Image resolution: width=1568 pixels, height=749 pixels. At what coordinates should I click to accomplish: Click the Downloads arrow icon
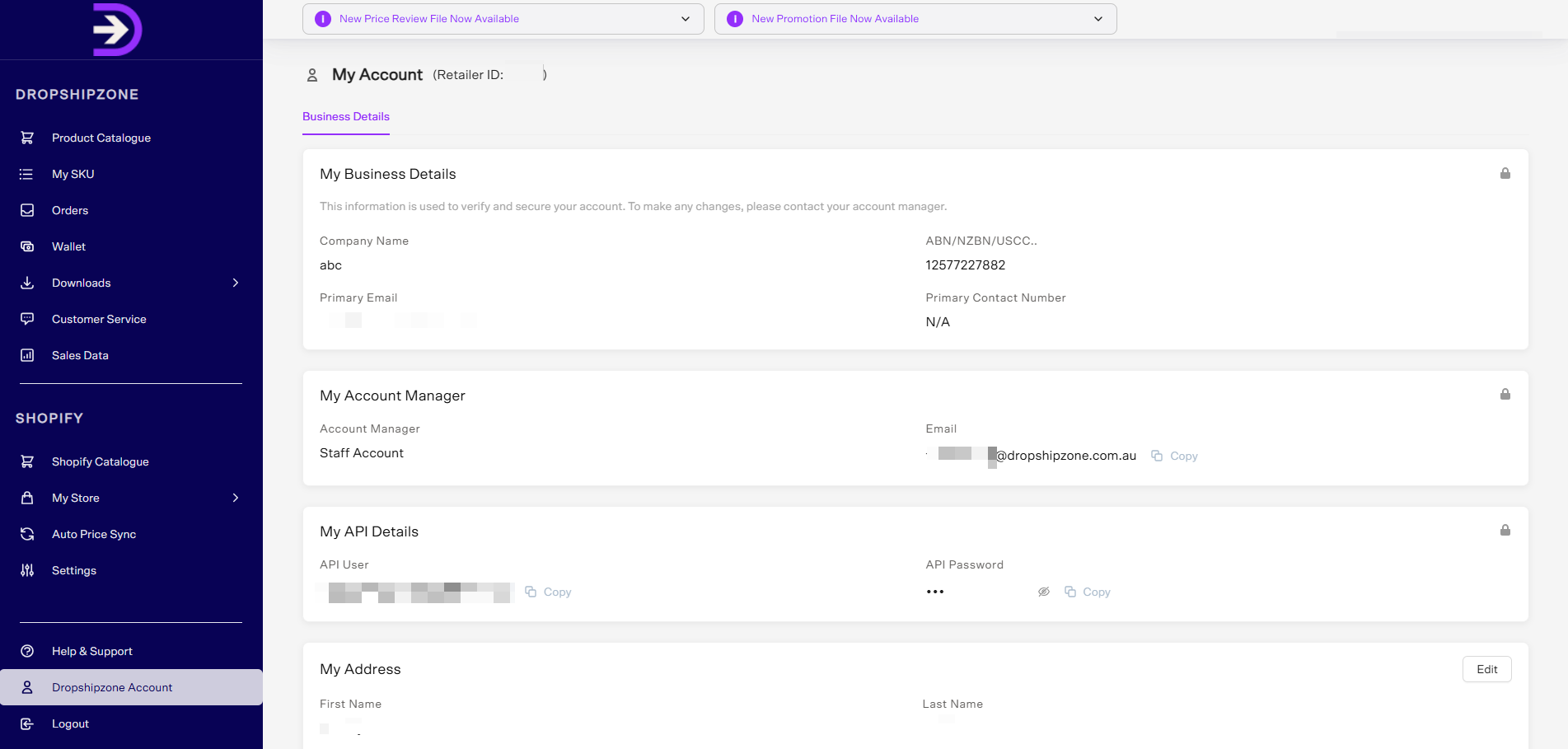[27, 283]
